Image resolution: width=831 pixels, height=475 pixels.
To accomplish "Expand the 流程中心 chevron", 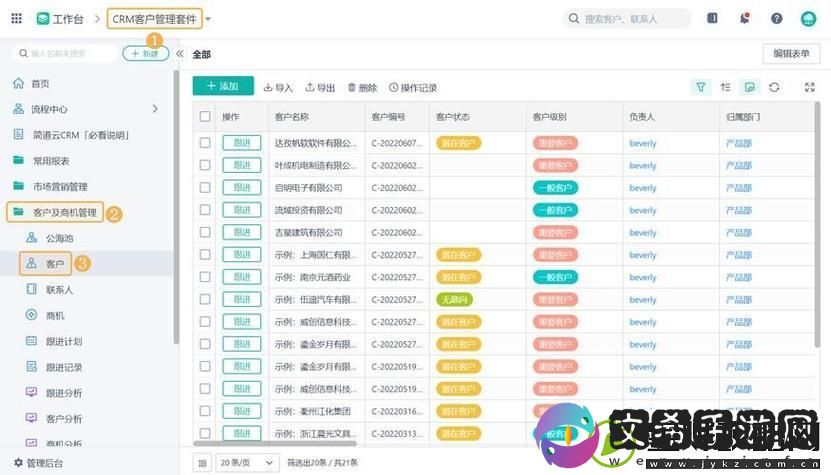I will [x=155, y=109].
